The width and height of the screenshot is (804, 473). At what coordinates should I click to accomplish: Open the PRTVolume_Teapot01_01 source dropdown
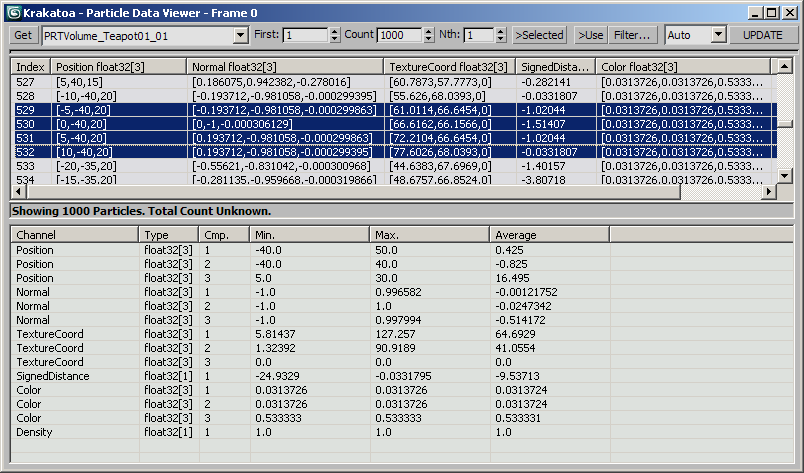(239, 36)
